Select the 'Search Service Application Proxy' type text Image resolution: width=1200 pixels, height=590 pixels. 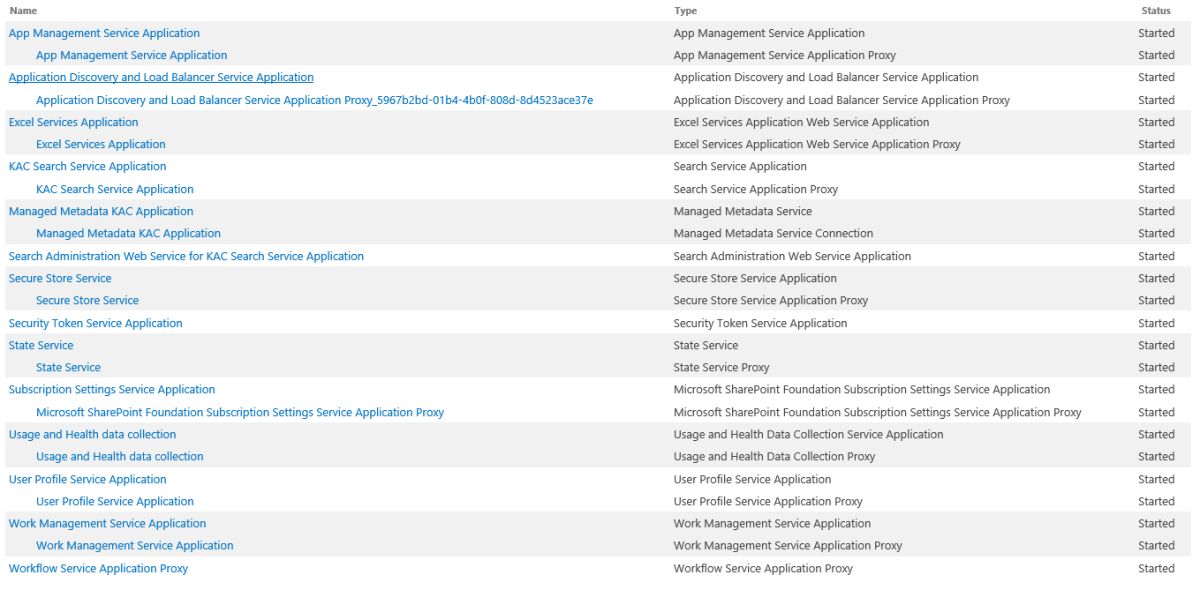pyautogui.click(x=756, y=189)
